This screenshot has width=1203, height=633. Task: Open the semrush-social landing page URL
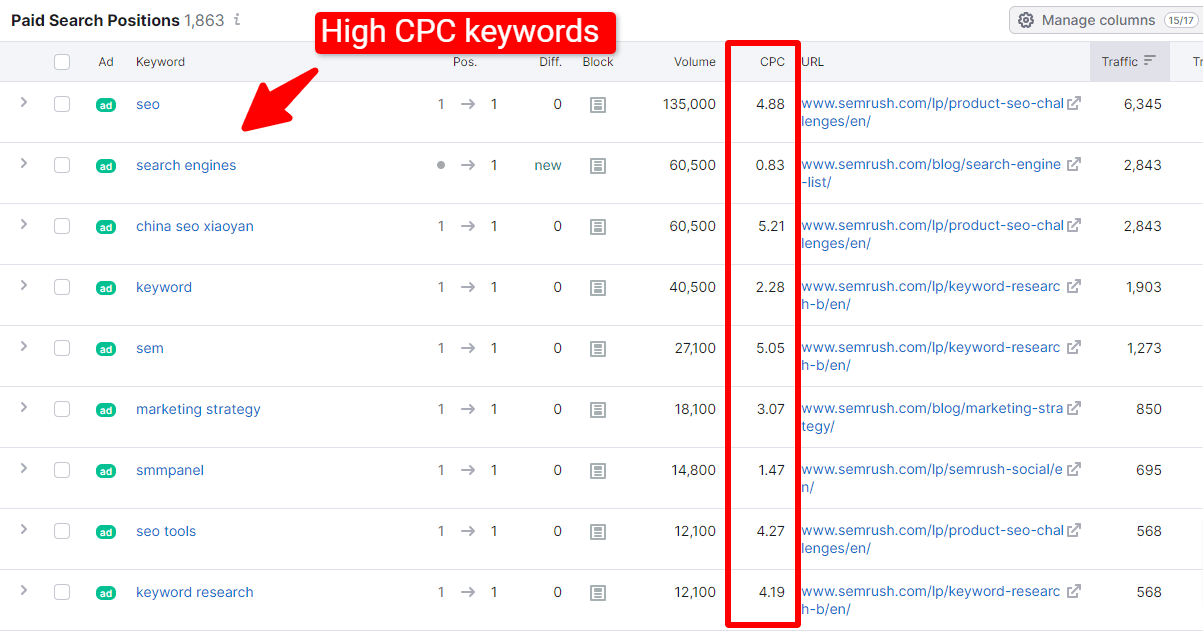(x=932, y=478)
